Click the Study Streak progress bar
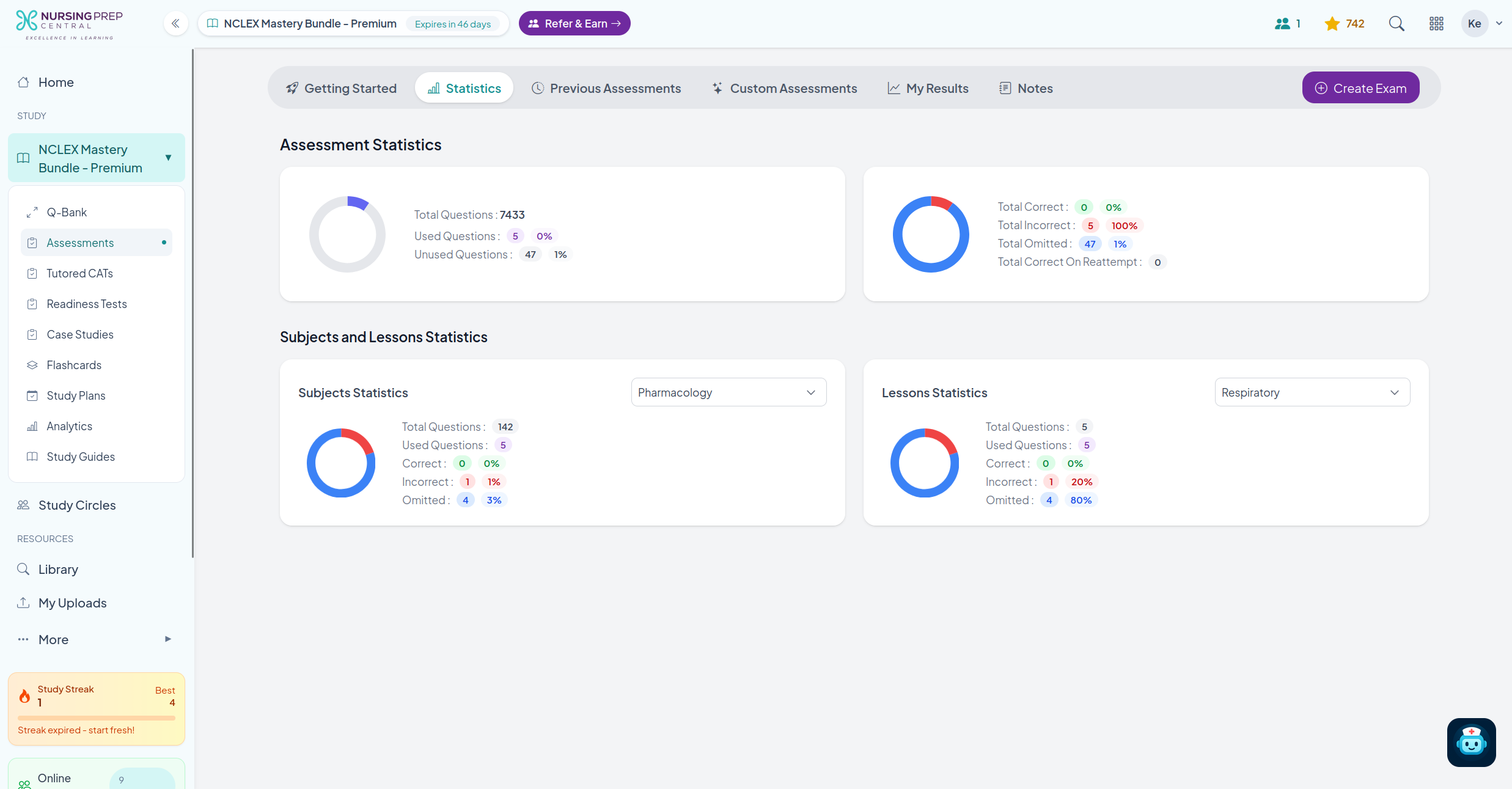Viewport: 1512px width, 789px height. 97,717
